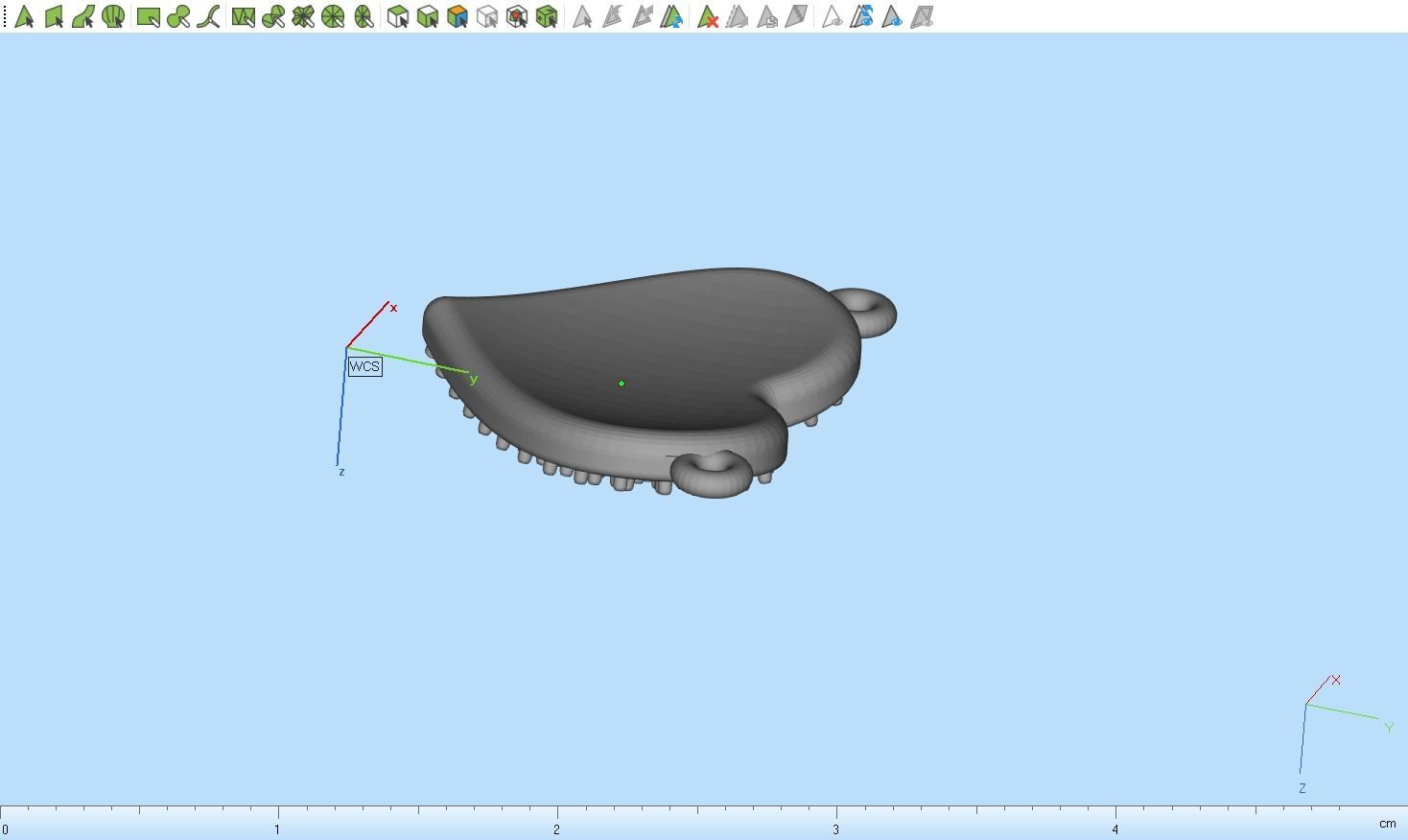Click the green triangle with red X icon
This screenshot has height=840, width=1408.
coord(707,16)
